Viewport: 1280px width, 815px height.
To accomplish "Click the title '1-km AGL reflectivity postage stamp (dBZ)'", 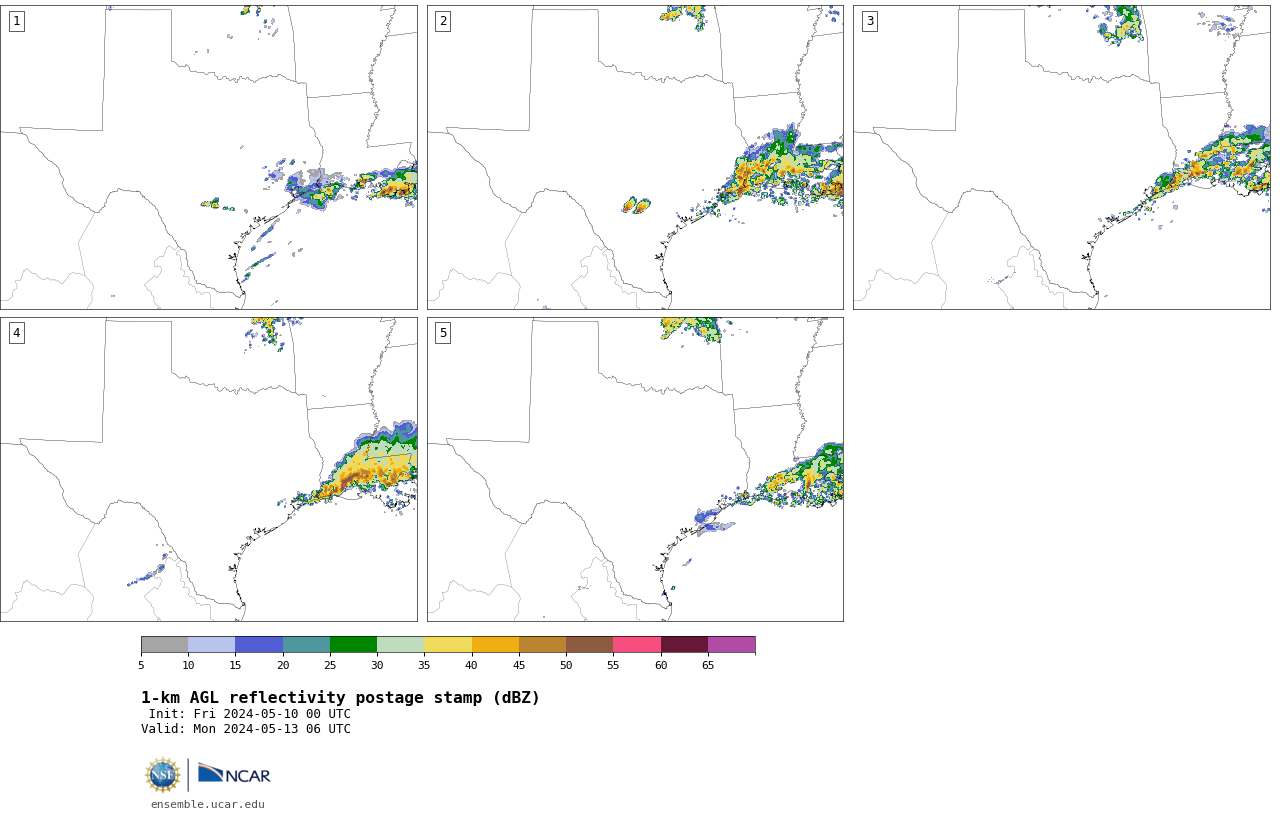I will tap(340, 698).
